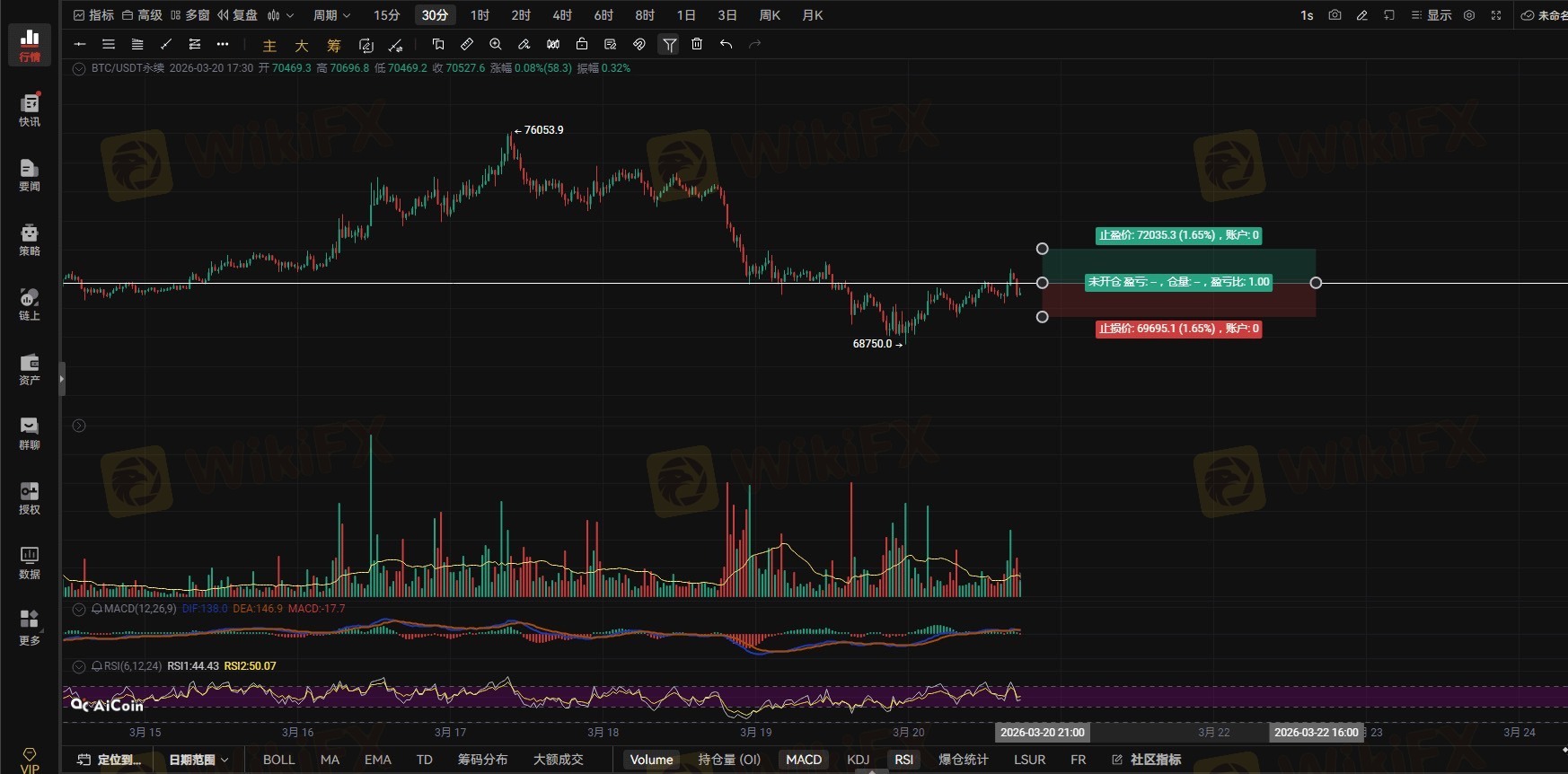Switch to the 月K timeframe
Image resolution: width=1568 pixels, height=774 pixels.
pos(813,15)
